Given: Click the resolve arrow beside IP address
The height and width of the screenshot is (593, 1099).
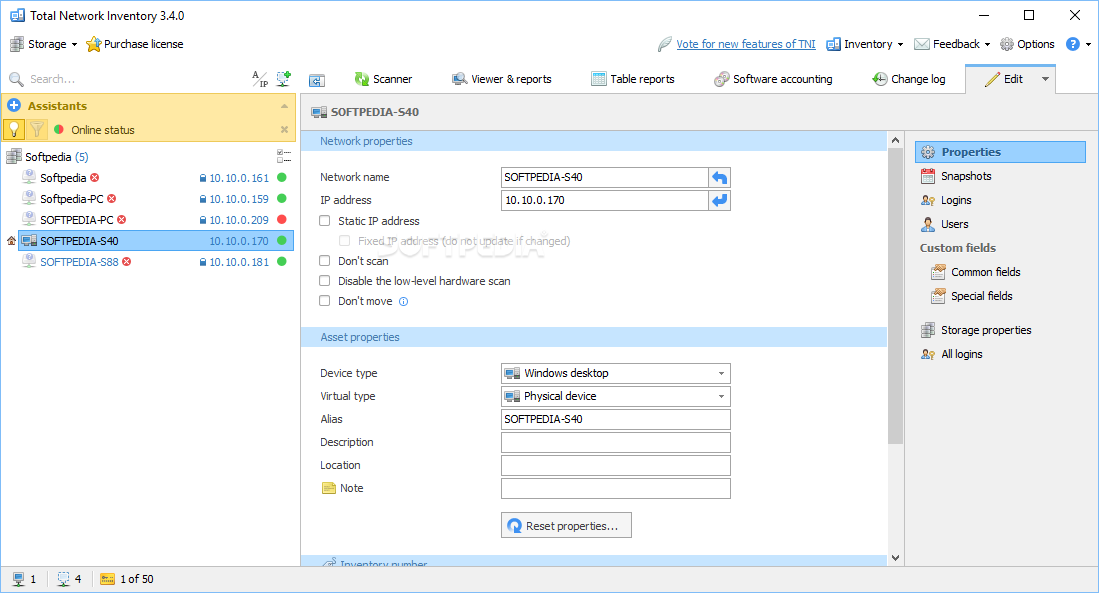Looking at the screenshot, I should pyautogui.click(x=720, y=200).
